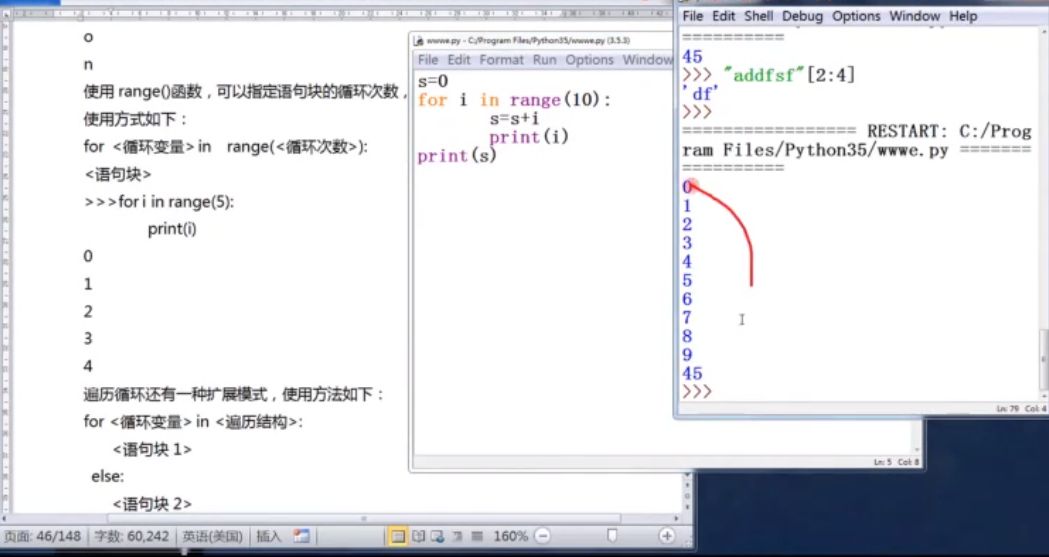Screen dimensions: 1049x557
Task: Click the macro recording icon in status bar
Action: click(x=302, y=536)
